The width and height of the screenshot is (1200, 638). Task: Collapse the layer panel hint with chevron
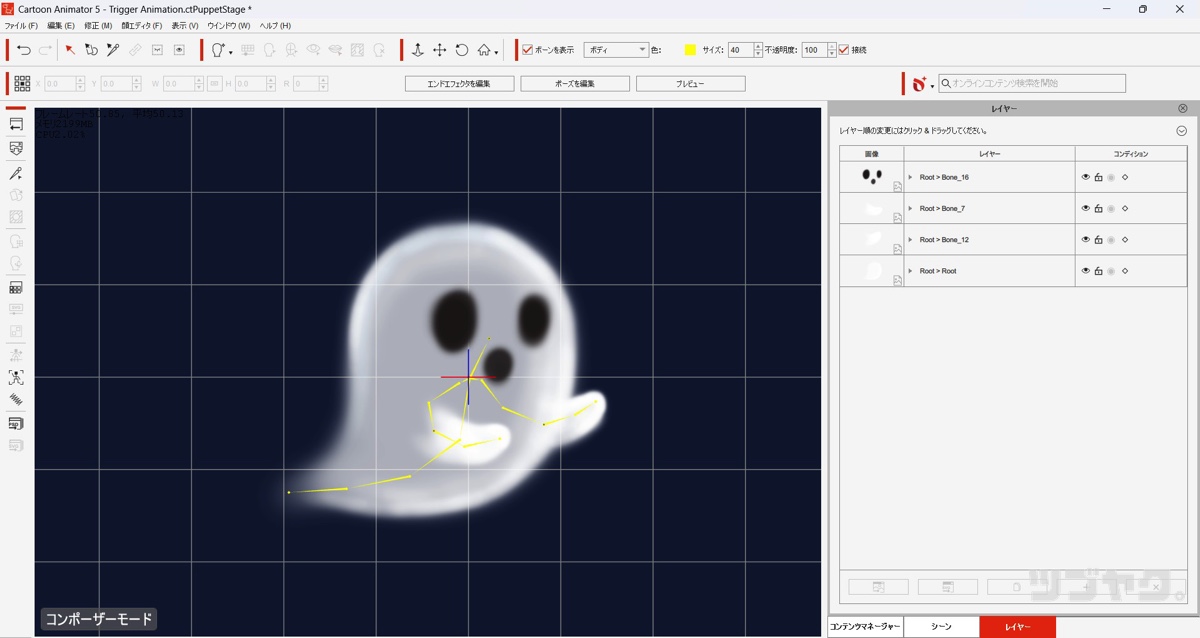[1181, 131]
